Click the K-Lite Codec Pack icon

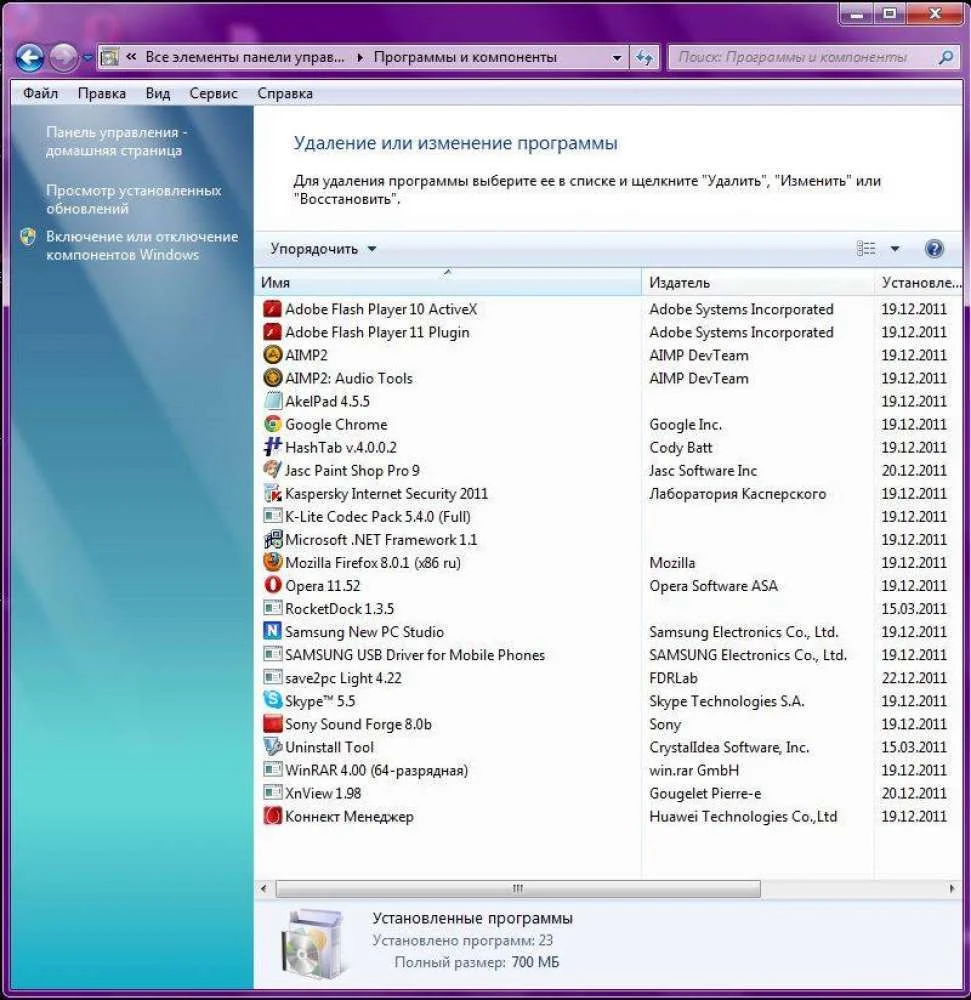(272, 517)
